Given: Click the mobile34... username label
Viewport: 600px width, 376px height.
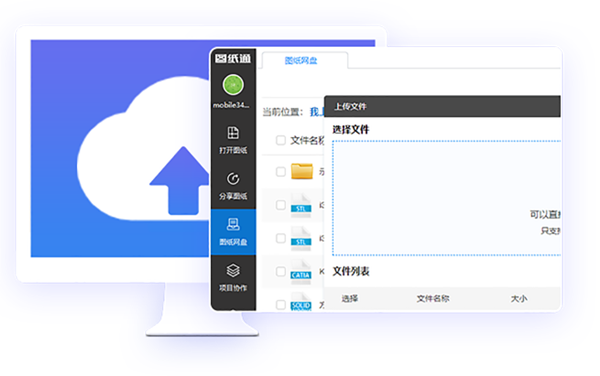Looking at the screenshot, I should [231, 105].
